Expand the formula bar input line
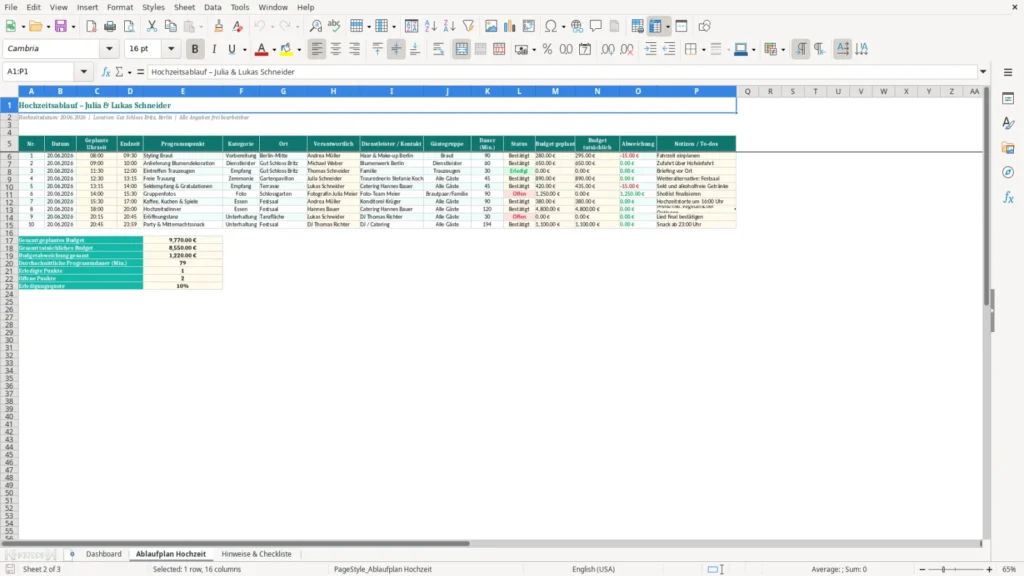This screenshot has width=1024, height=576. pyautogui.click(x=983, y=72)
